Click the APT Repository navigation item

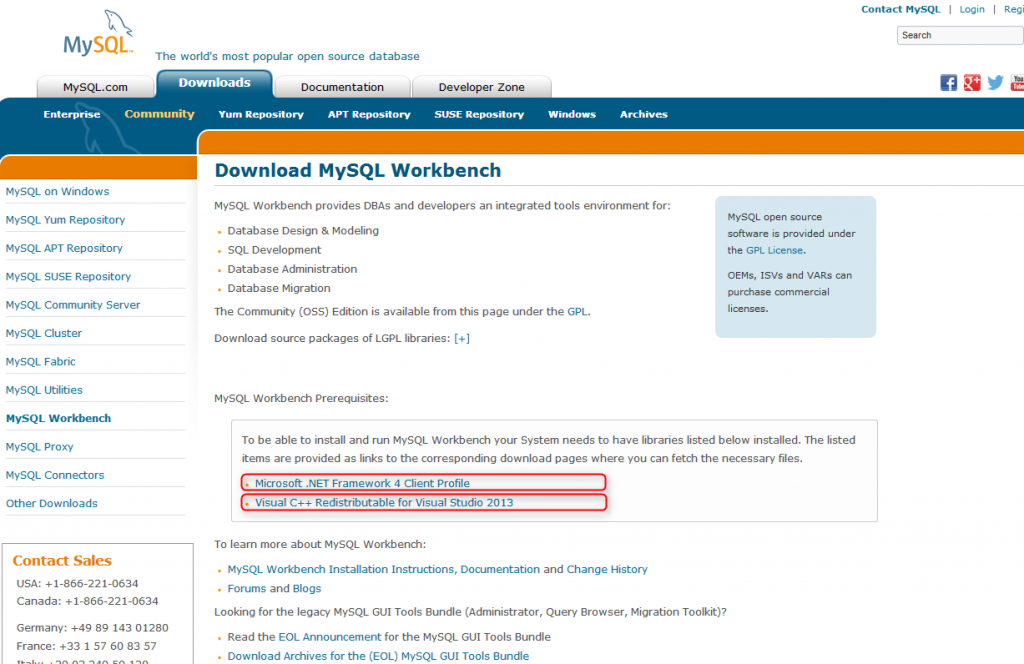tap(368, 114)
